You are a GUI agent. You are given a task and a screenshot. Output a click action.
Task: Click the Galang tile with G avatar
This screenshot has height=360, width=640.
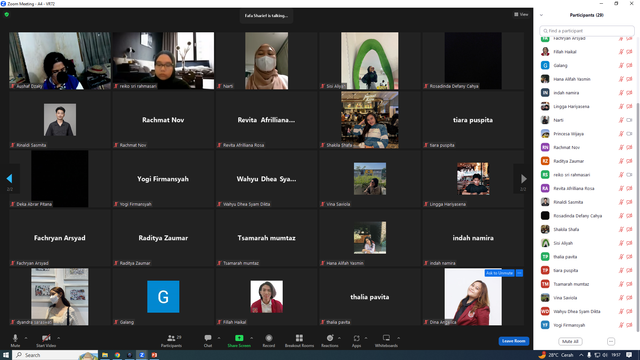coord(163,297)
